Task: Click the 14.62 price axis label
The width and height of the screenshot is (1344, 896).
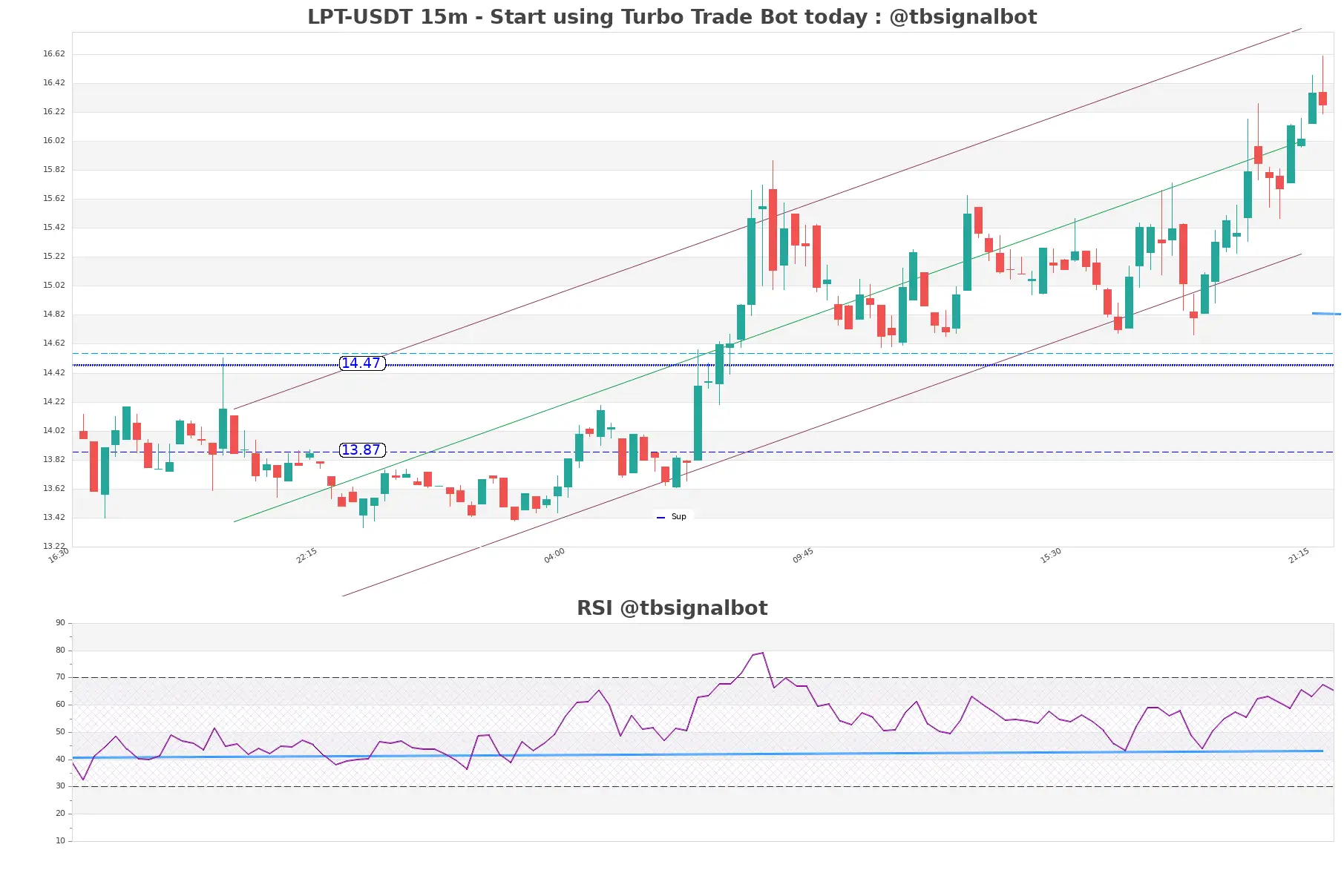Action: pos(53,343)
